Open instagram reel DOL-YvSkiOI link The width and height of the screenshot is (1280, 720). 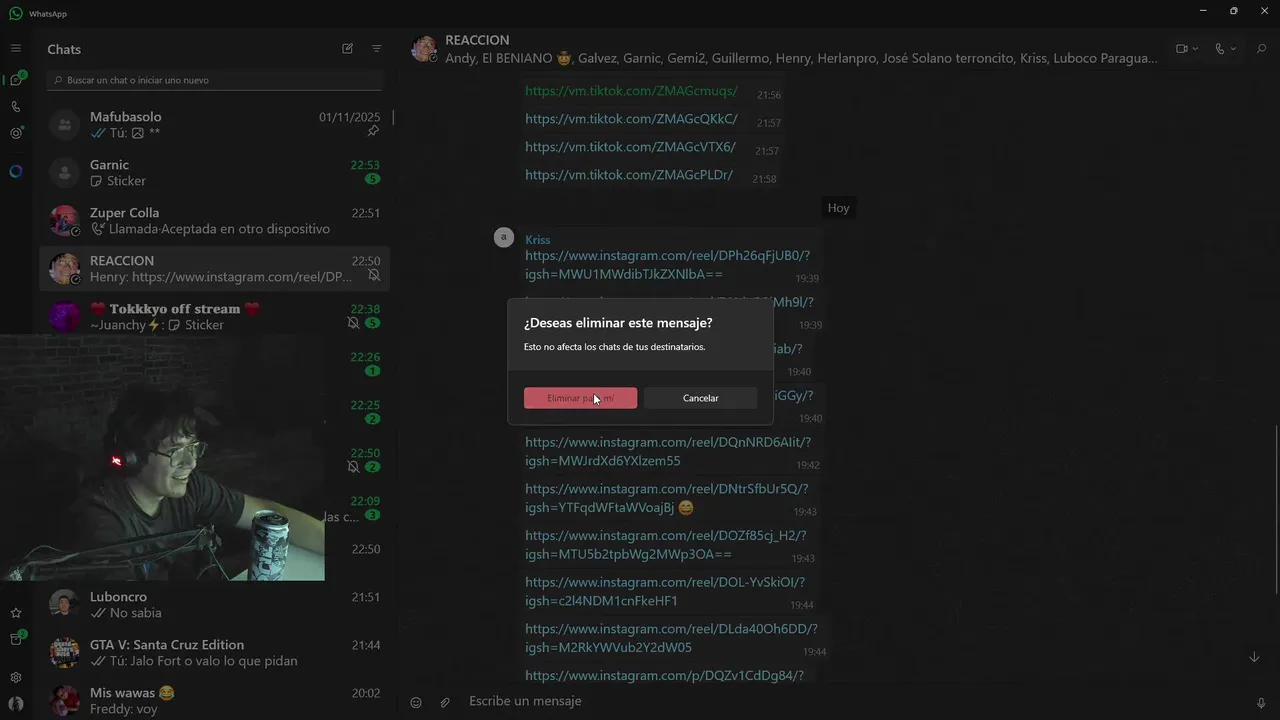point(665,592)
